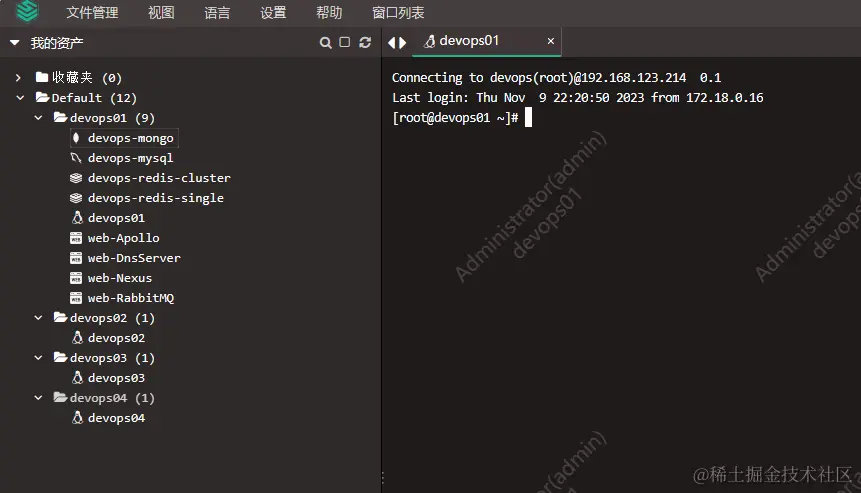This screenshot has width=861, height=493.
Task: Click the square icon beside search
Action: coord(345,42)
